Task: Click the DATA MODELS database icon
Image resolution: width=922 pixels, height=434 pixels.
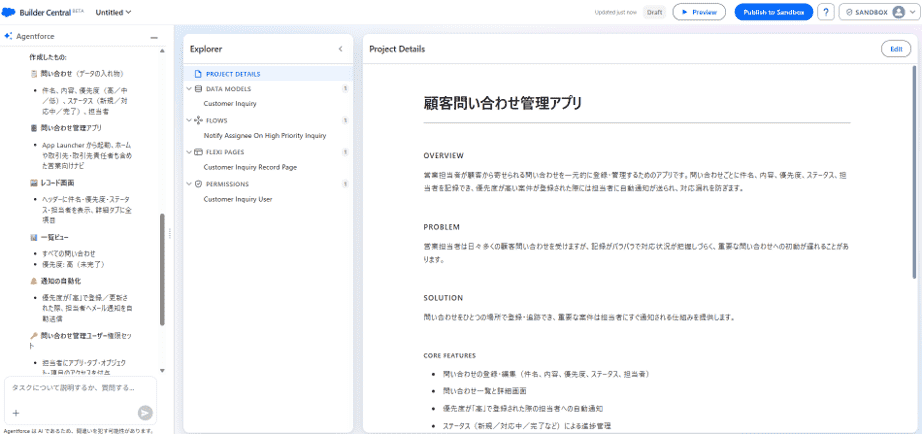Action: [198, 89]
